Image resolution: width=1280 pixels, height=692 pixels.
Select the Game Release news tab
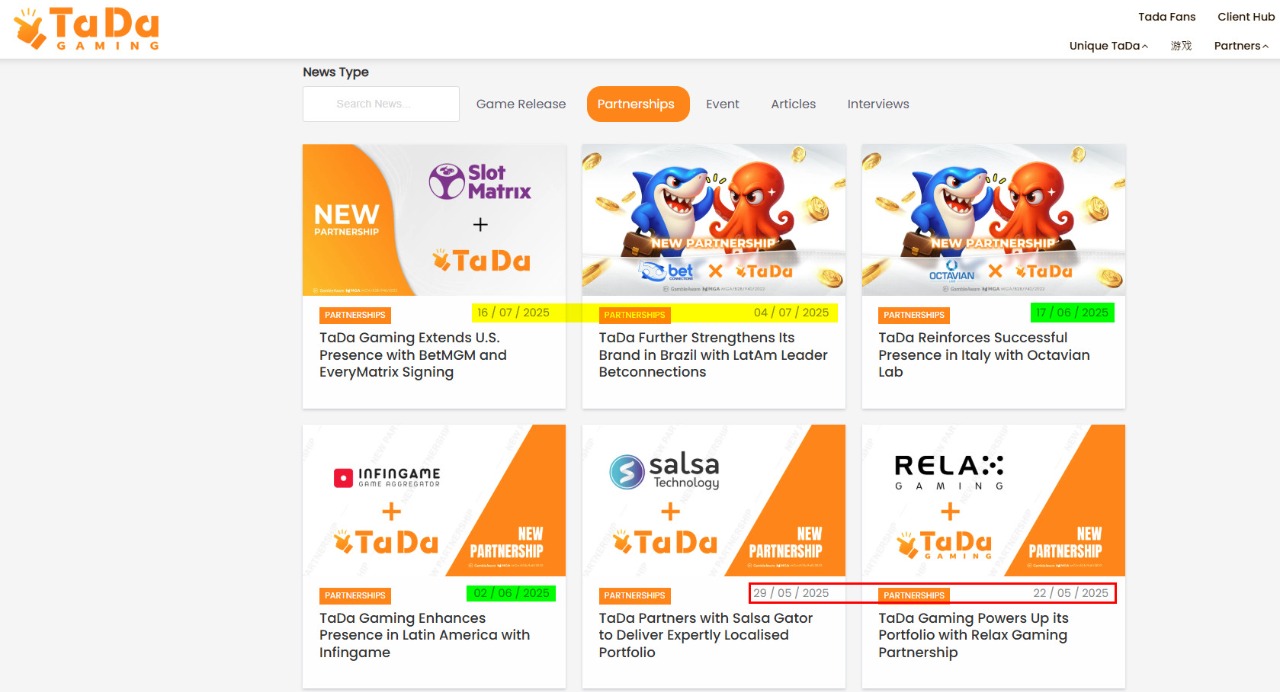click(521, 104)
